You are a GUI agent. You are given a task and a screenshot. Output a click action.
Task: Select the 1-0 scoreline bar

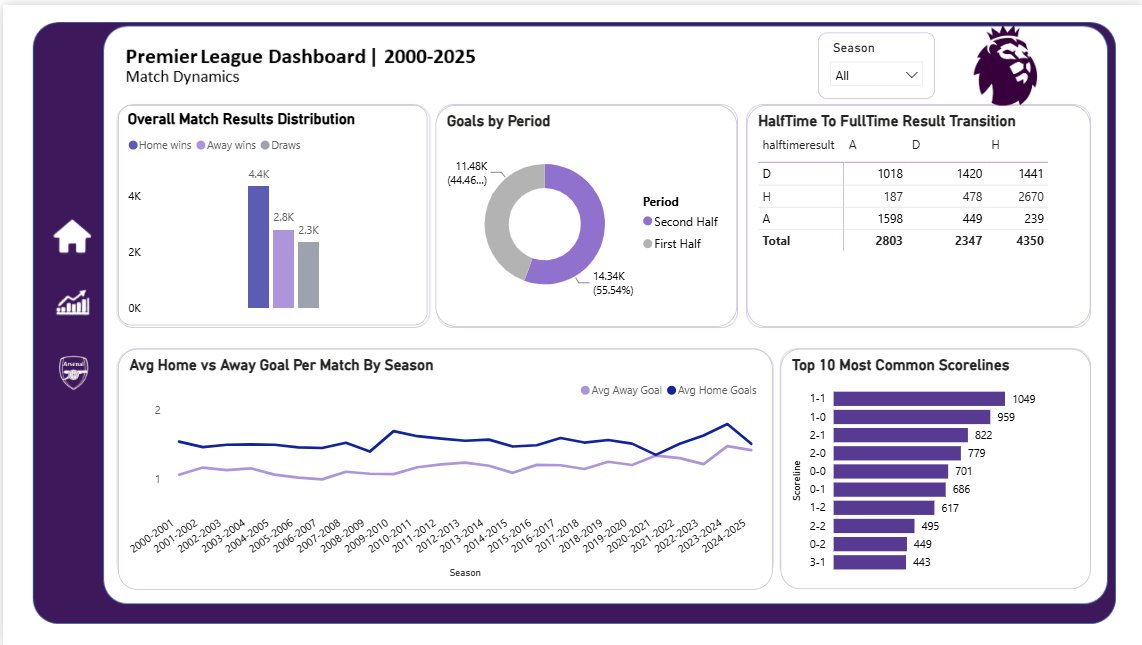912,417
